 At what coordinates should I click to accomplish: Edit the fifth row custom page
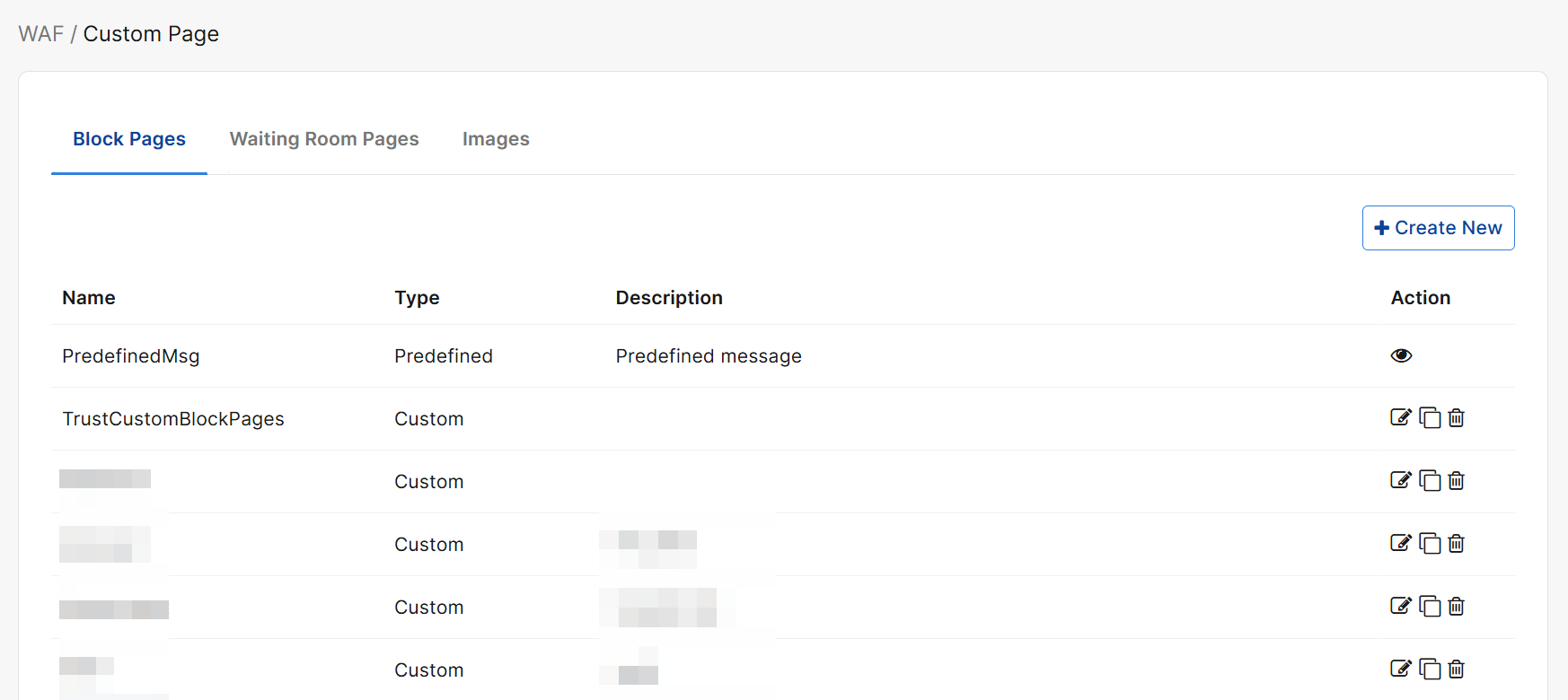click(x=1400, y=606)
